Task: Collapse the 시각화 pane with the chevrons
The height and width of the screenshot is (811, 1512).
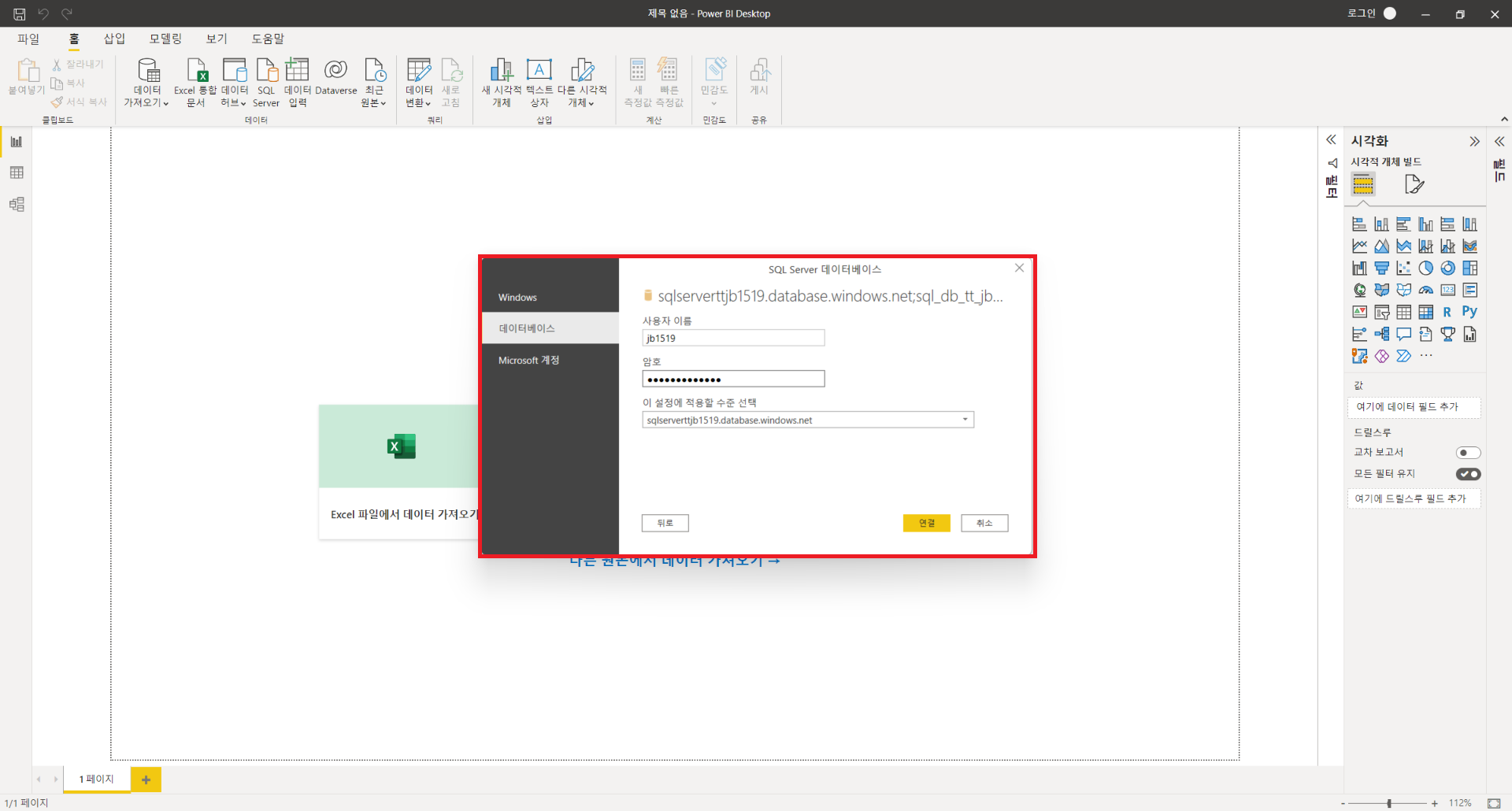Action: pyautogui.click(x=1474, y=142)
